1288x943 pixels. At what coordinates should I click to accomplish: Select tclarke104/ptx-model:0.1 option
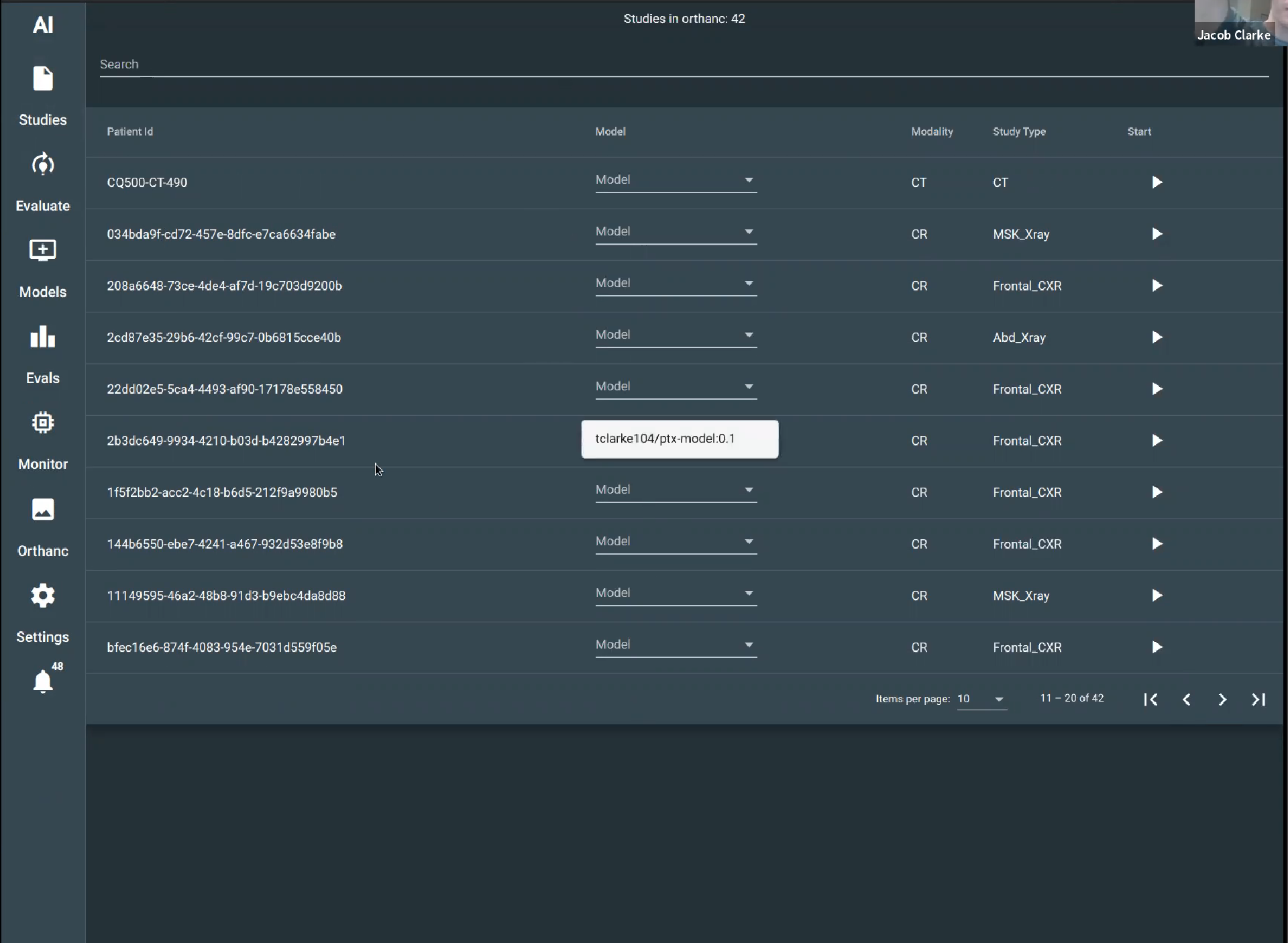680,439
